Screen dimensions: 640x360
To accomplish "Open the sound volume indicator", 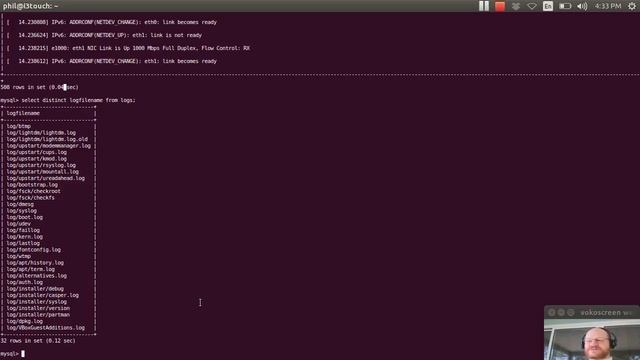I will coord(582,6).
